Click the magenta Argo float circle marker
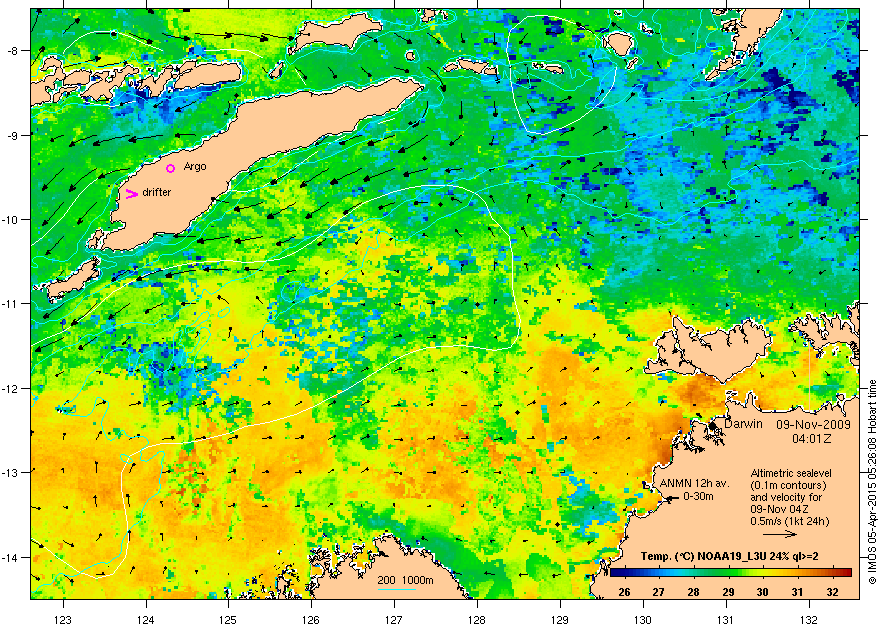The width and height of the screenshot is (880, 630). tap(171, 168)
